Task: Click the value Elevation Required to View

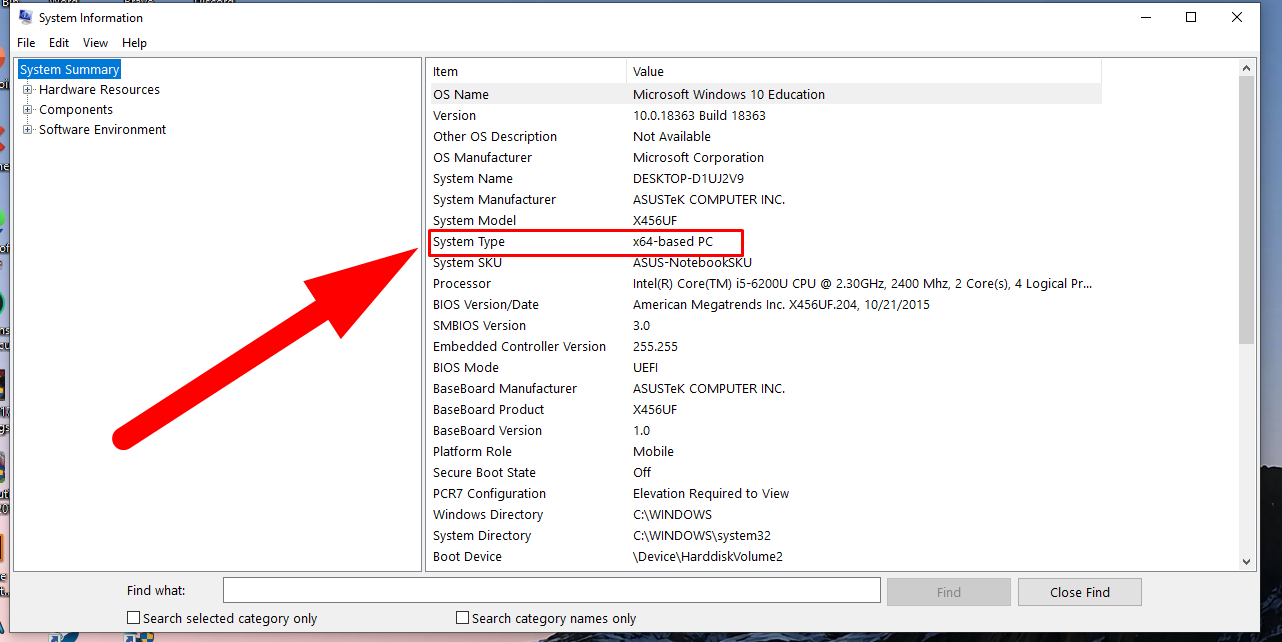Action: tap(711, 494)
